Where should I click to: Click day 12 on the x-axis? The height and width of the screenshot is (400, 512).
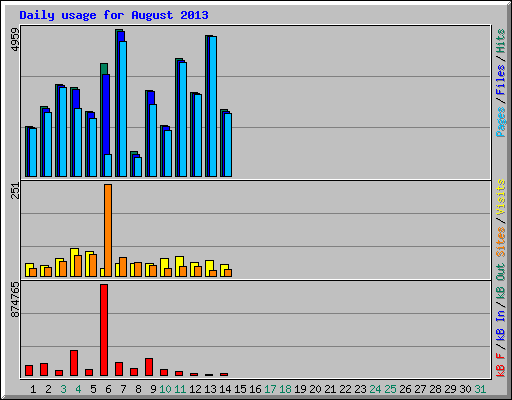point(195,389)
